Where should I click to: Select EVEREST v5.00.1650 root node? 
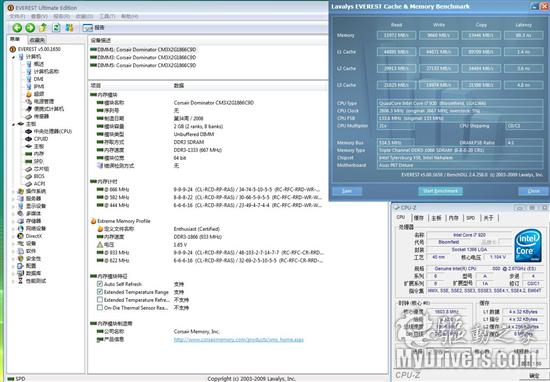[x=39, y=49]
